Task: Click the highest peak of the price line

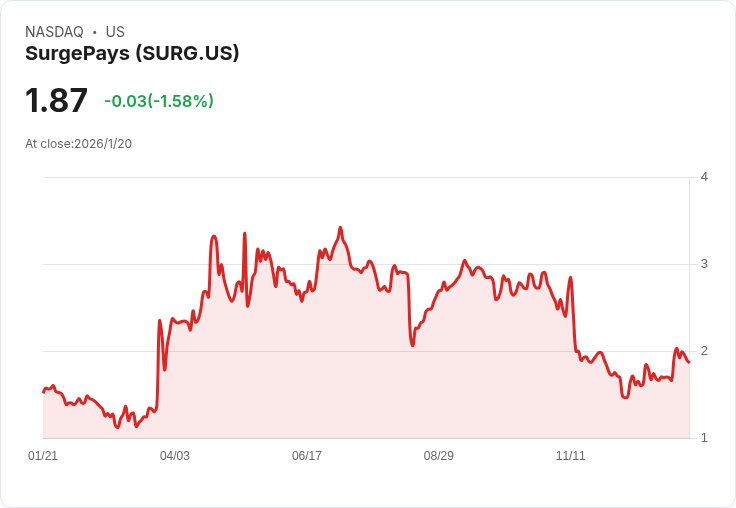Action: [340, 228]
